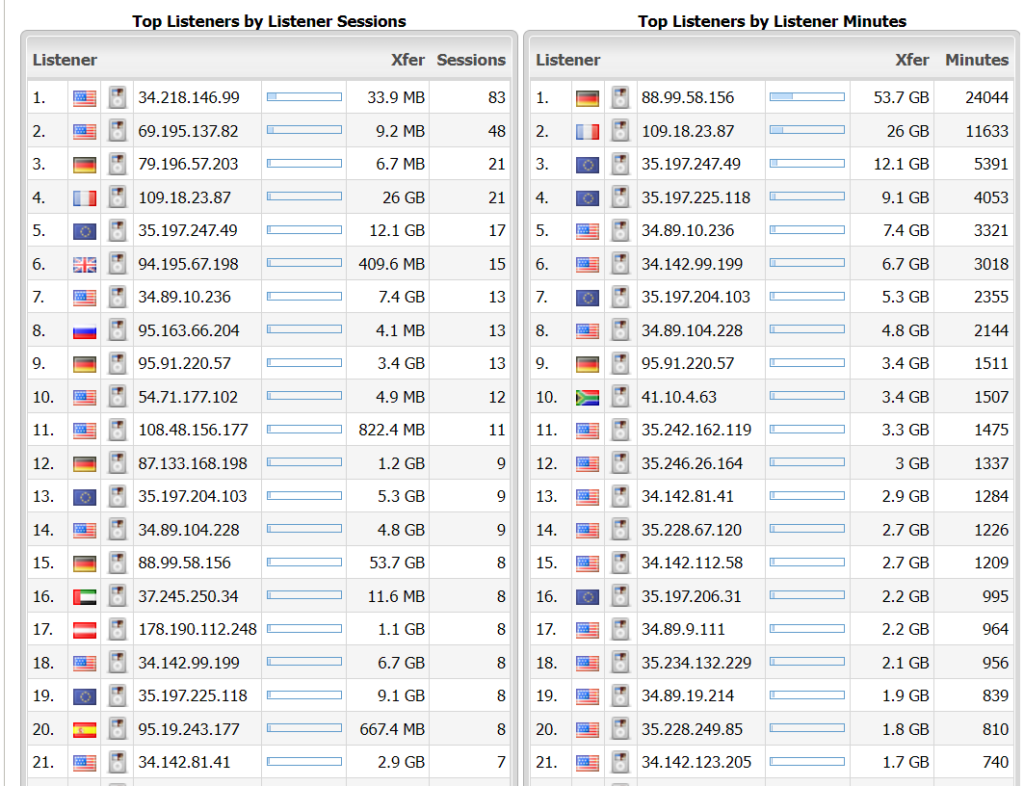The width and height of the screenshot is (1024, 786).
Task: Click Listener header in the Listener Minutes table
Action: coord(568,60)
